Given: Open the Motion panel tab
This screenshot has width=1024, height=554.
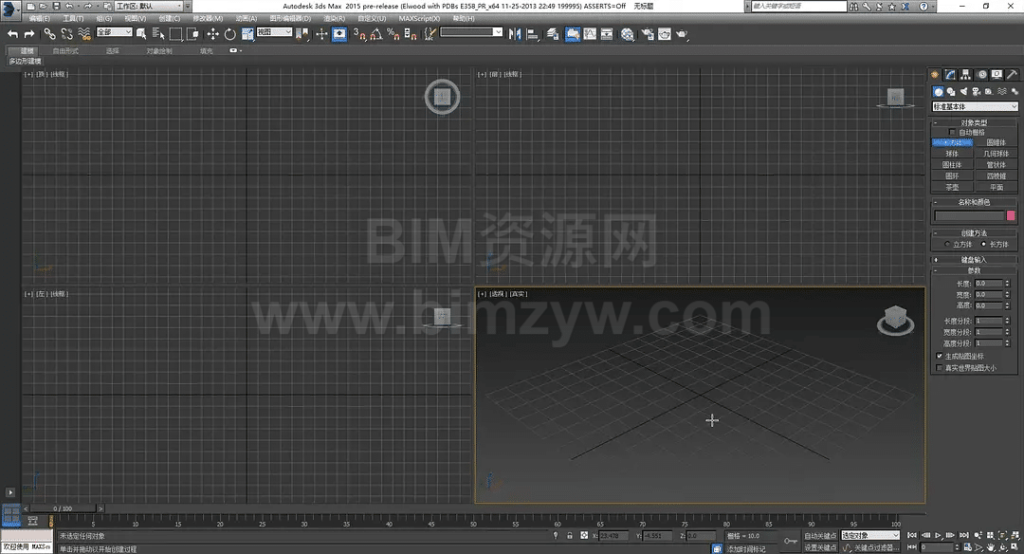Looking at the screenshot, I should 982,74.
